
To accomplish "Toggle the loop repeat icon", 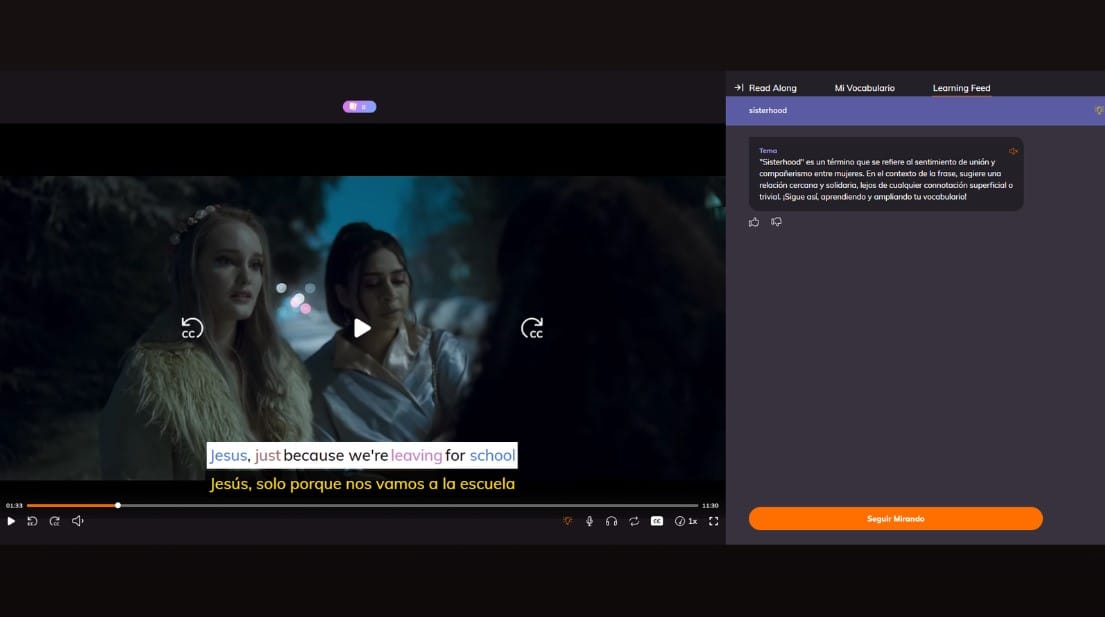I will pos(634,521).
